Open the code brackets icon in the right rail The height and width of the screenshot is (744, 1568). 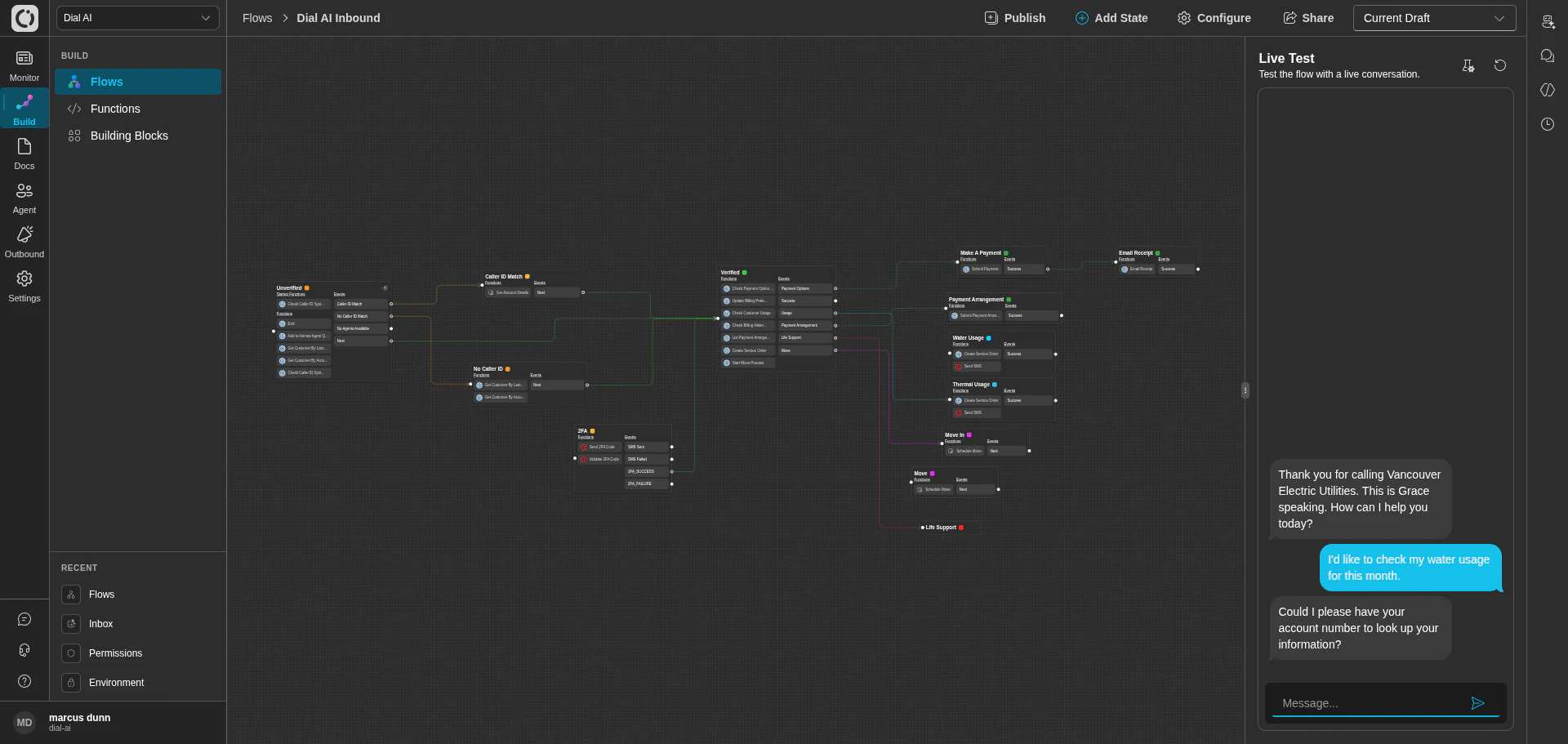tap(1548, 90)
